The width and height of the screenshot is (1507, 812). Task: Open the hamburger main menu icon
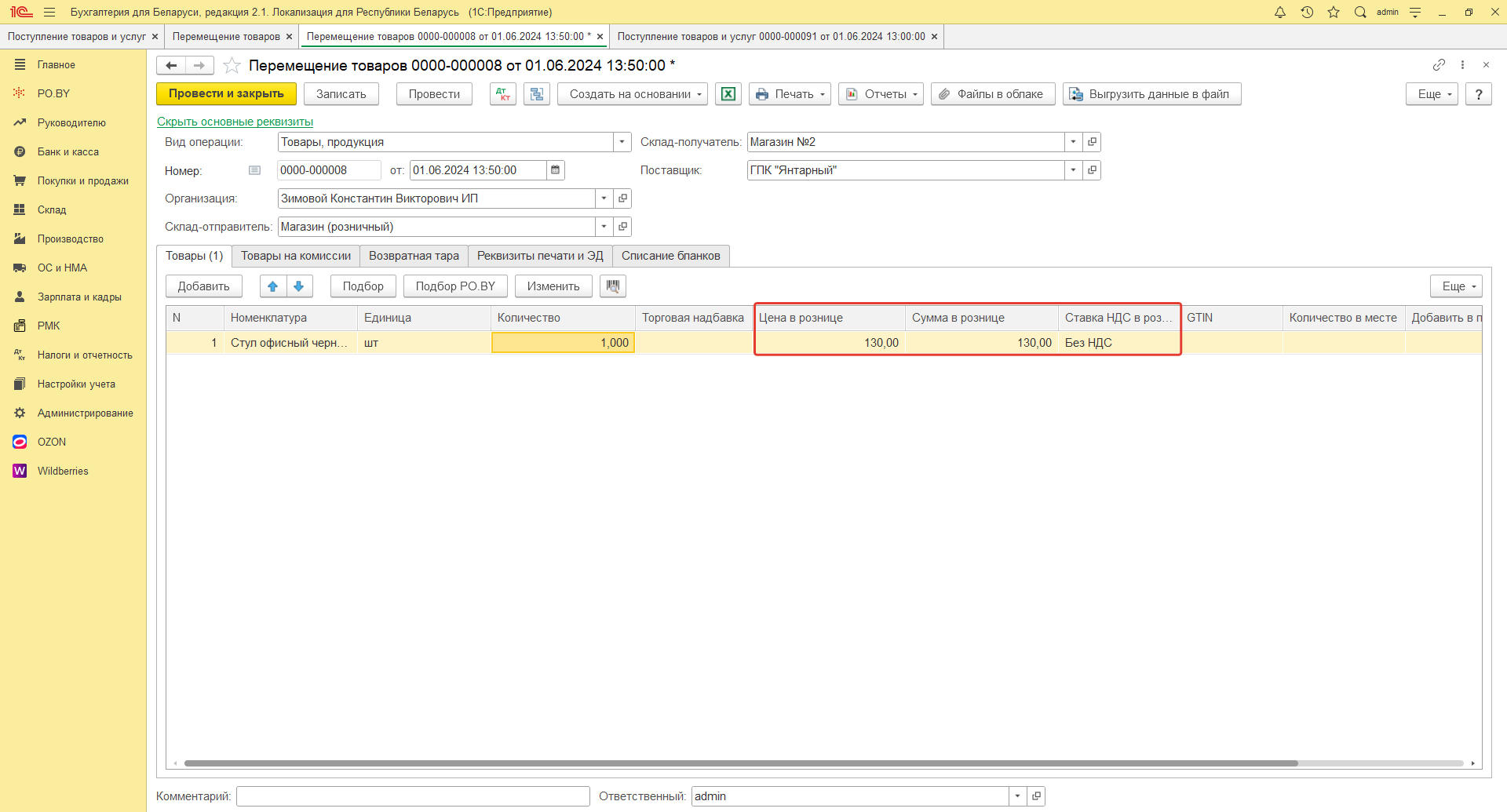click(49, 12)
